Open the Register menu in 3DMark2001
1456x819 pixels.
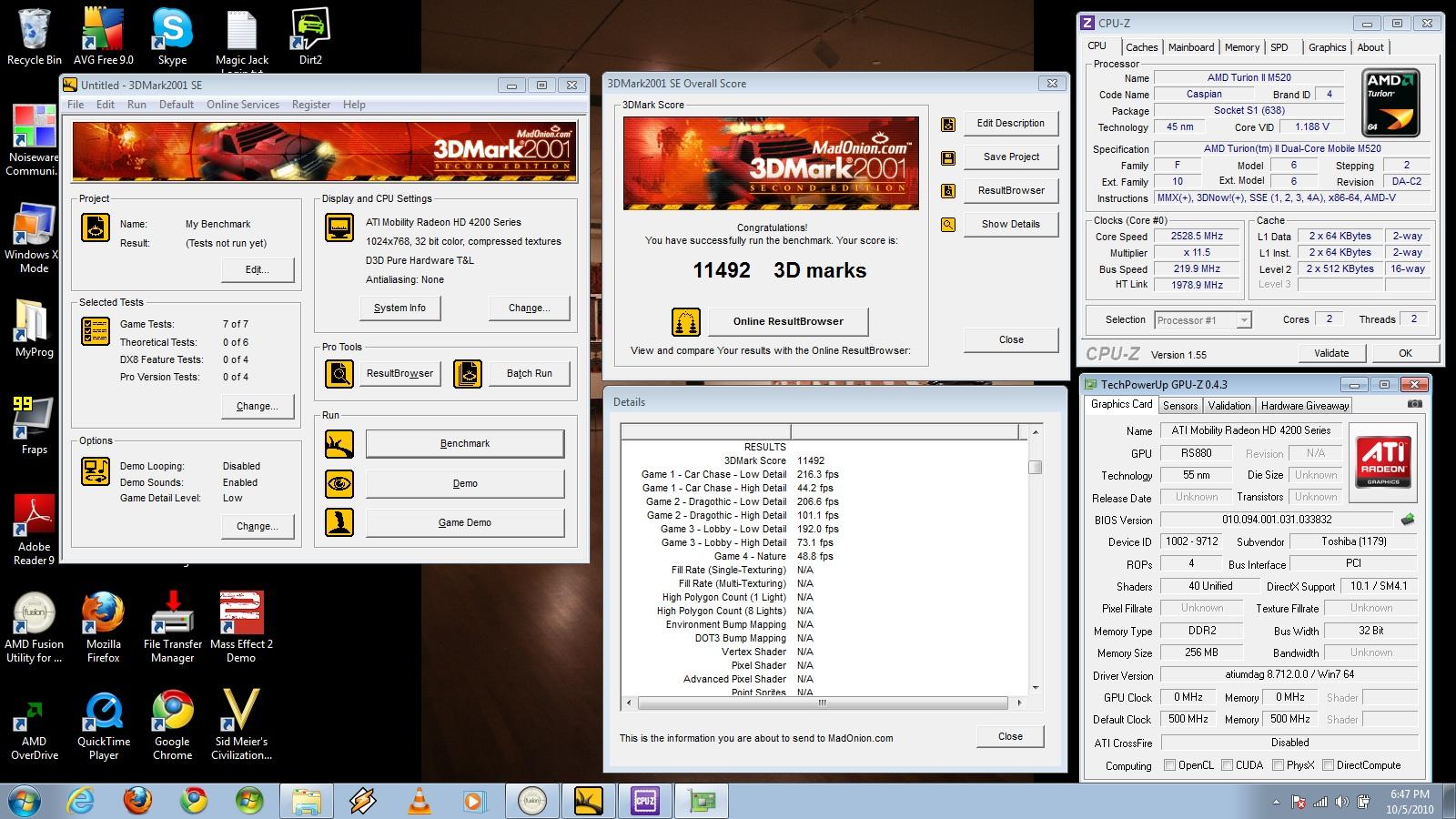(x=311, y=105)
